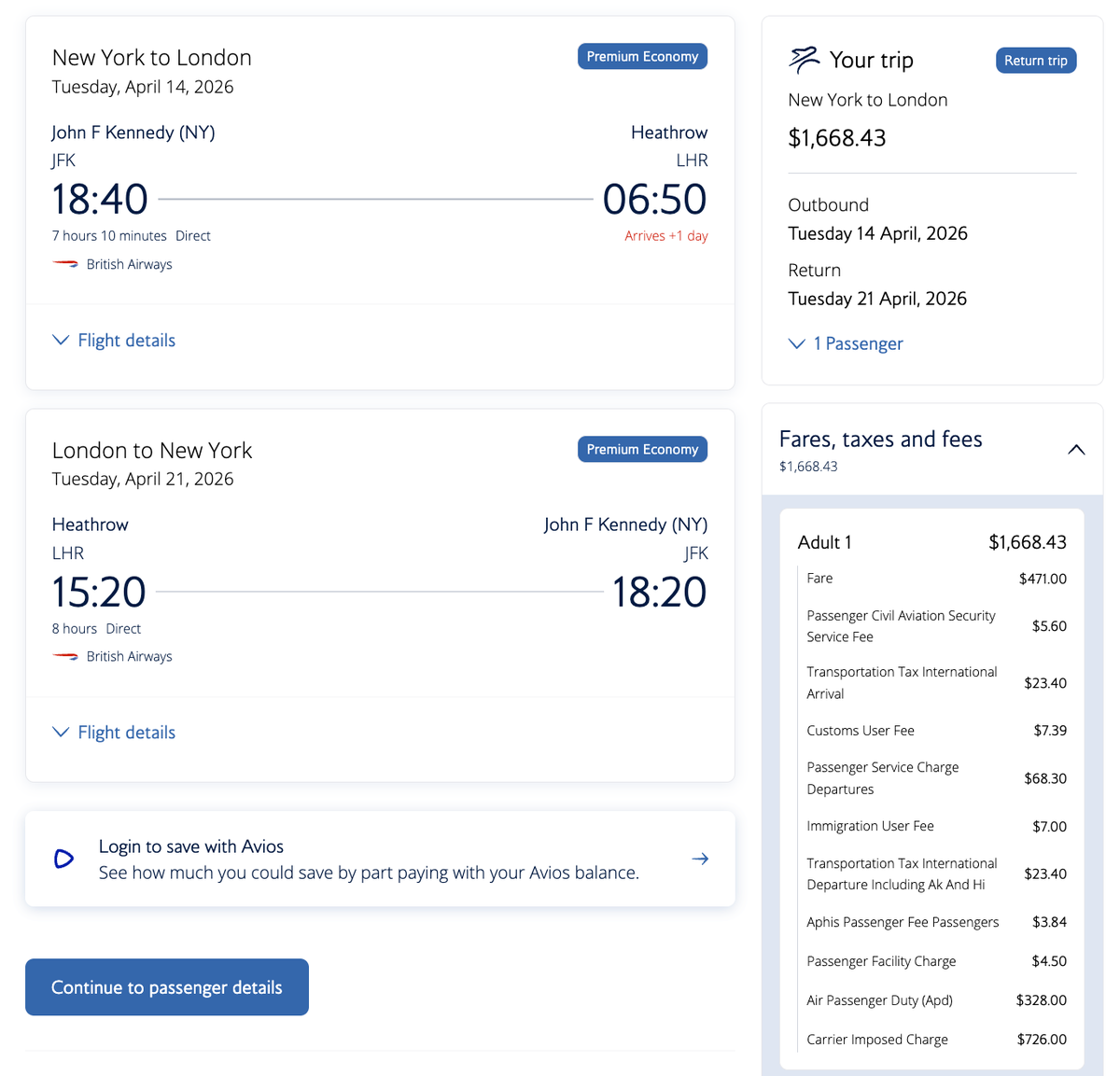Select the Premium Economy badge for New York flight

tap(642, 56)
